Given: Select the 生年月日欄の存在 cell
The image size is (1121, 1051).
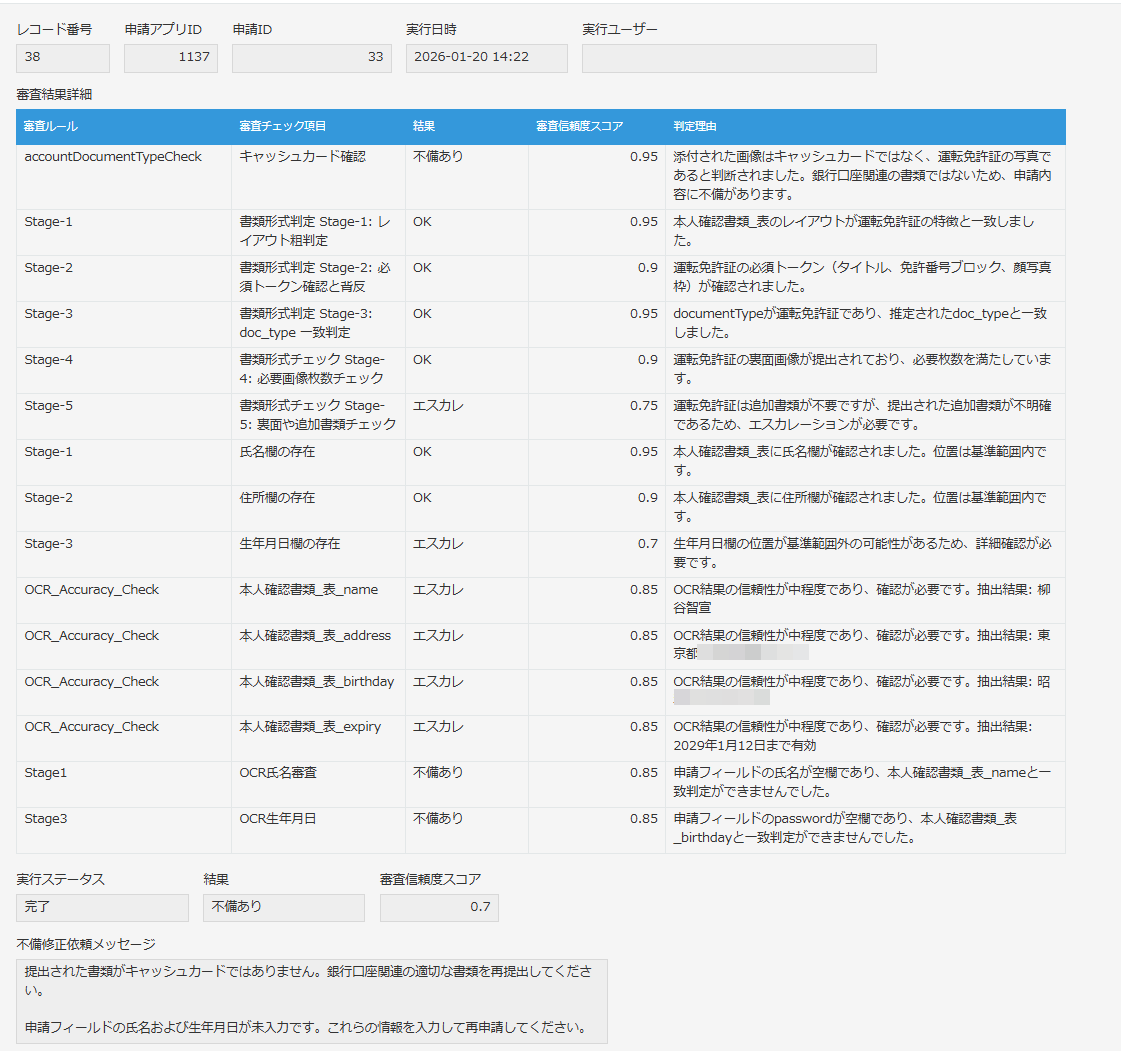Looking at the screenshot, I should [318, 554].
